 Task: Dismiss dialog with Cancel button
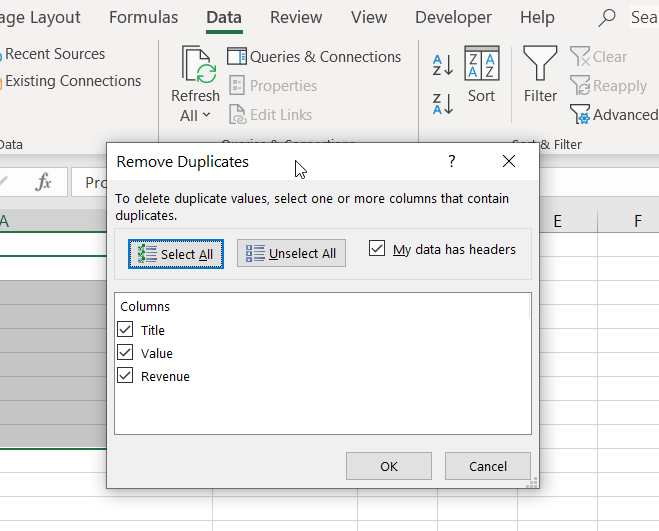click(x=488, y=466)
